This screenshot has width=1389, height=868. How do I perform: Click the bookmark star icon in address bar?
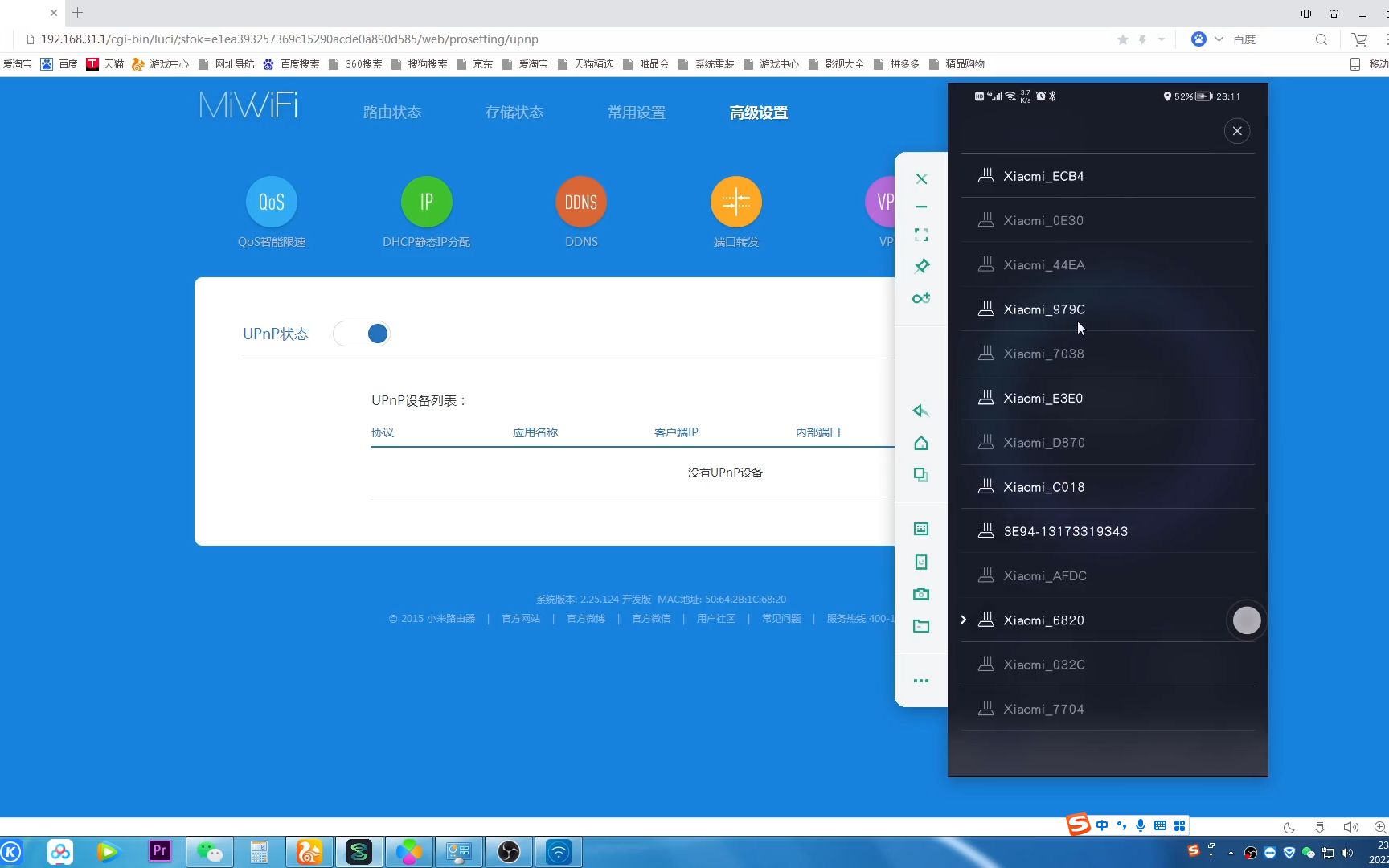point(1123,39)
